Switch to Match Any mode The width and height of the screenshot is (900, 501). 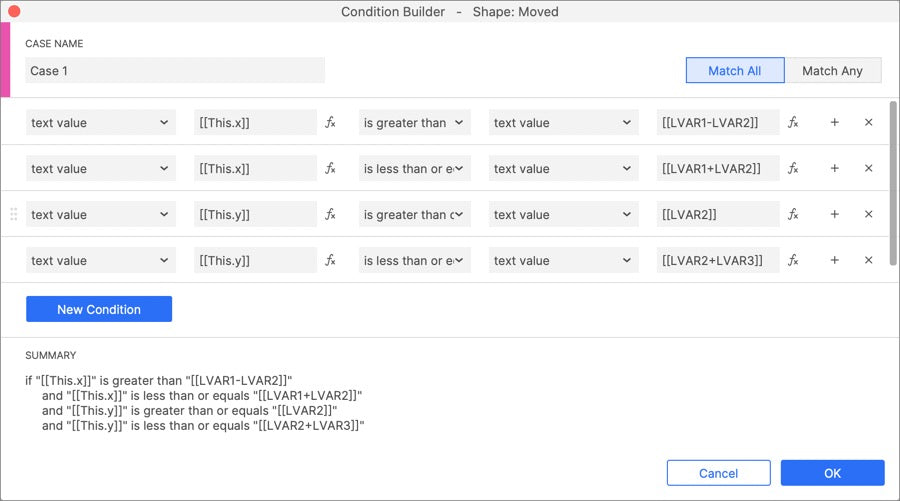point(832,71)
